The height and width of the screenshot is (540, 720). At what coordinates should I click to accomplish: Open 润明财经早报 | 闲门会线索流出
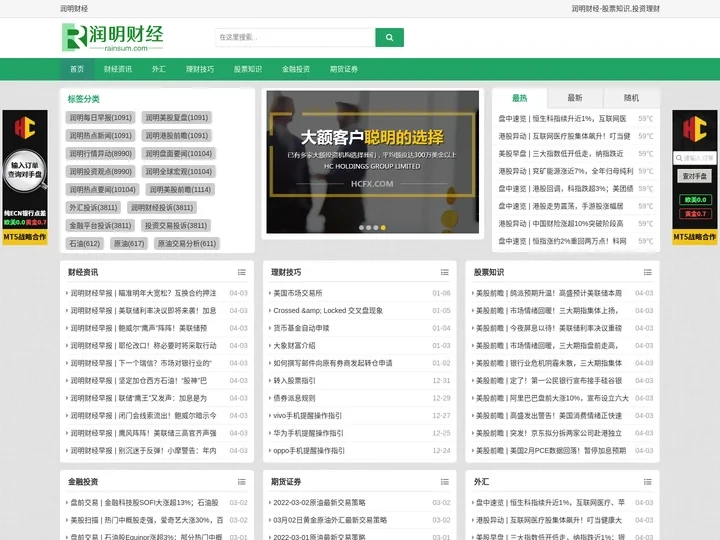pos(143,416)
